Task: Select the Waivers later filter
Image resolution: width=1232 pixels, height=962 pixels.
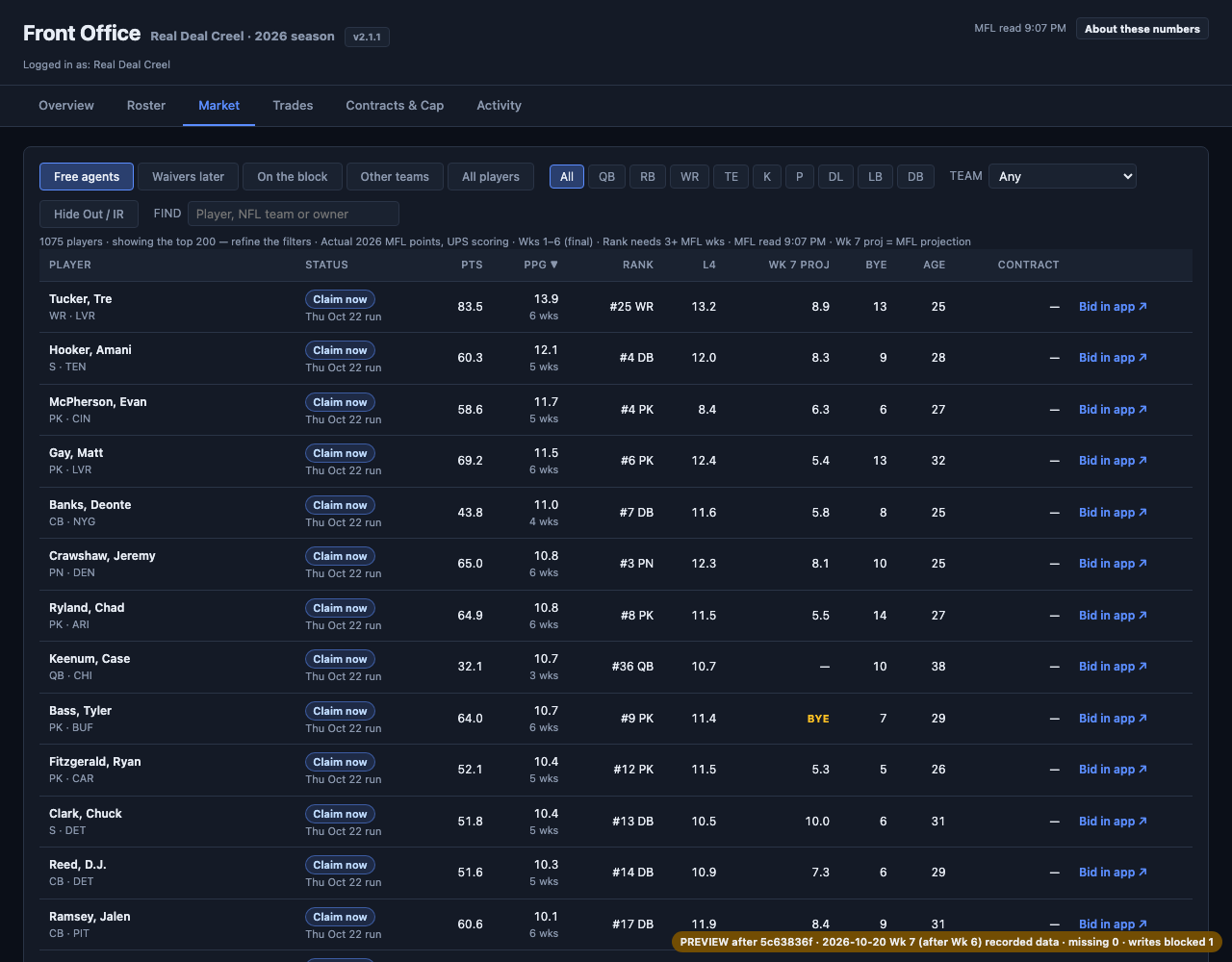Action: (188, 177)
